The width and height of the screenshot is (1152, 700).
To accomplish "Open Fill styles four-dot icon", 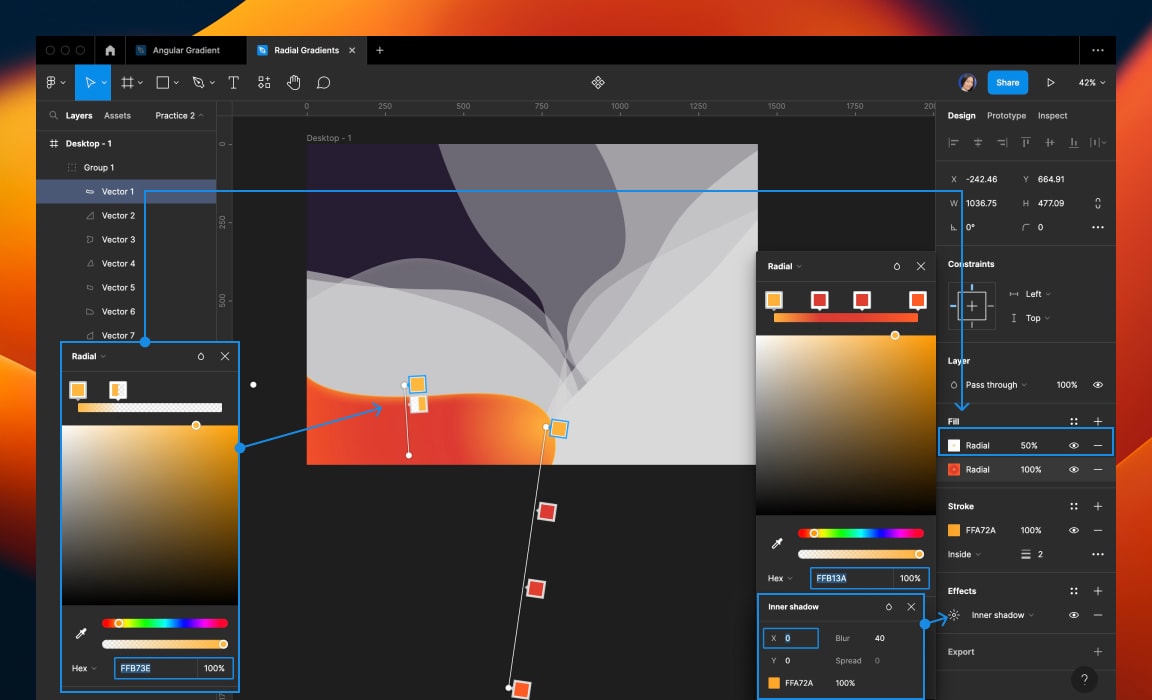I will point(1074,422).
